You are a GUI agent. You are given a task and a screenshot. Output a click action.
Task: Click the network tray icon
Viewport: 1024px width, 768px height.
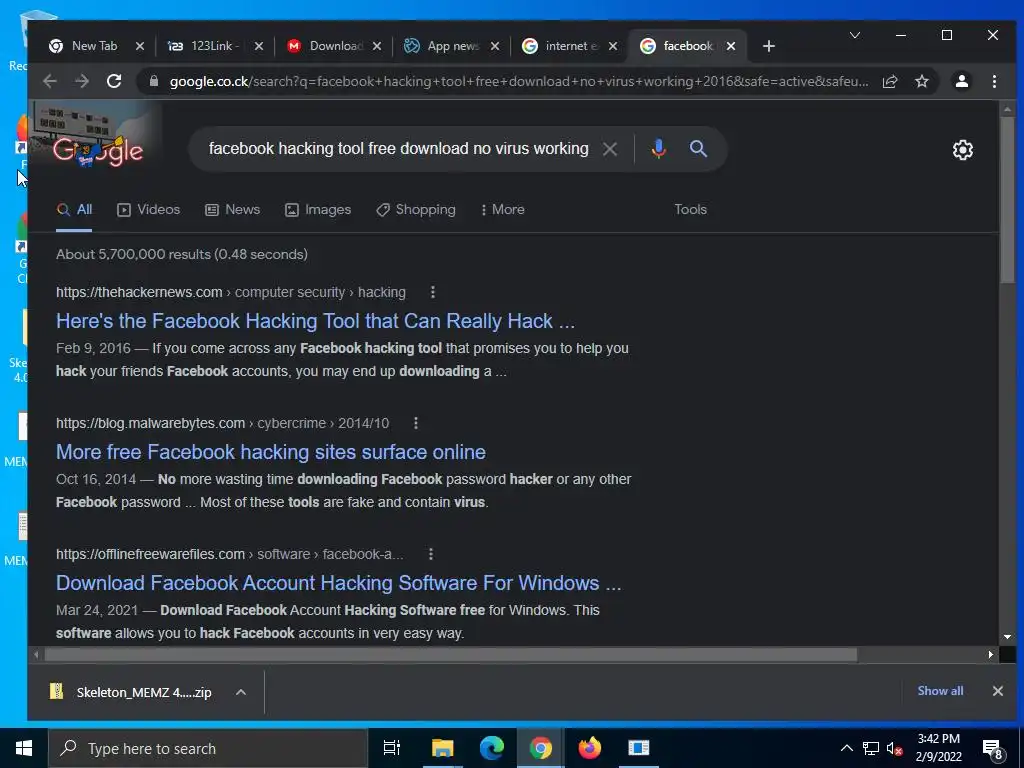[871, 748]
